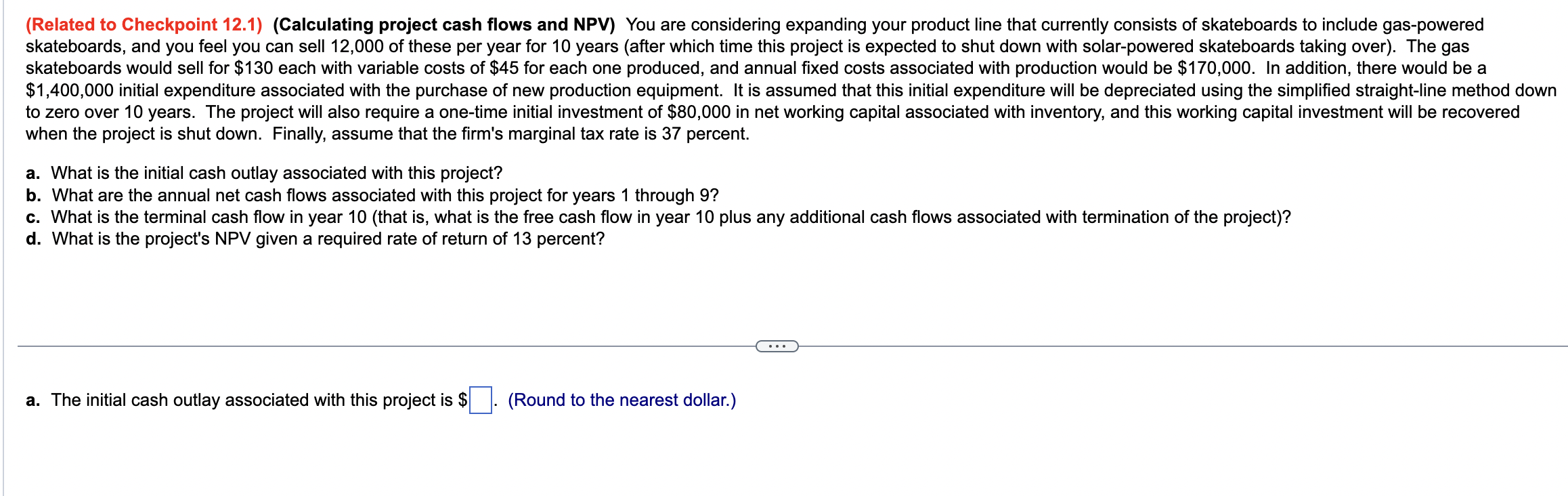1568x496 pixels.
Task: Click the Round to the nearest dollar hint
Action: tap(622, 400)
